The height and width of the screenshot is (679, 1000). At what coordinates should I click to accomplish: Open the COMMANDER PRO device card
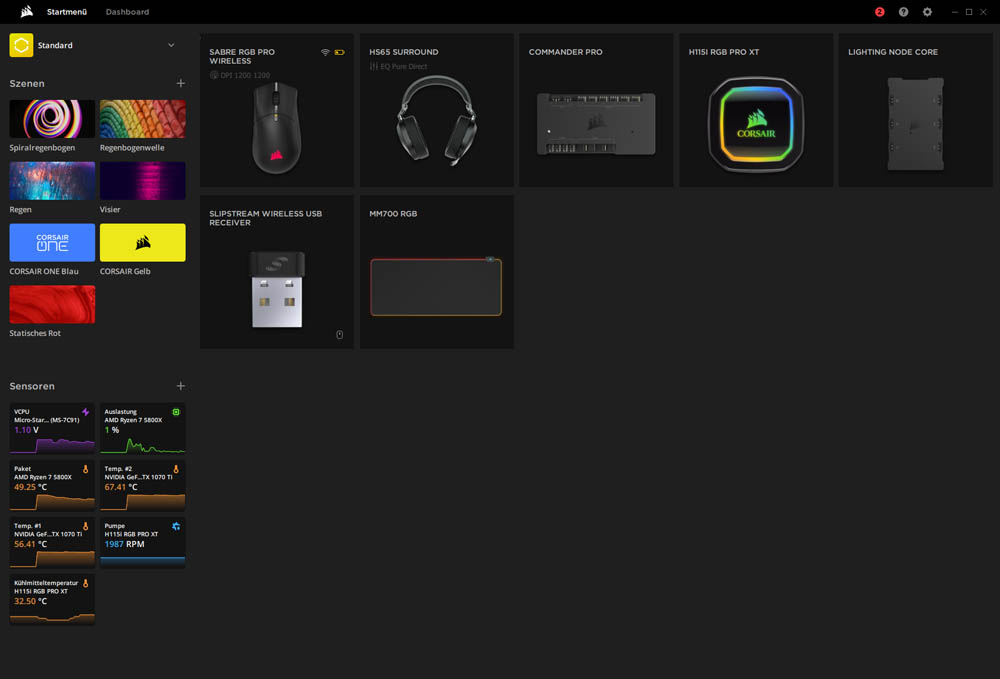[x=596, y=110]
